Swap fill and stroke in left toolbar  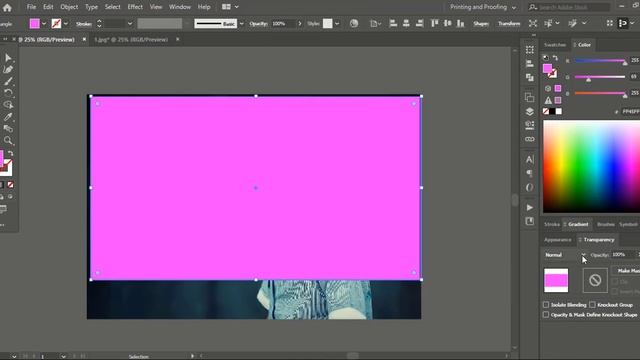(x=11, y=153)
